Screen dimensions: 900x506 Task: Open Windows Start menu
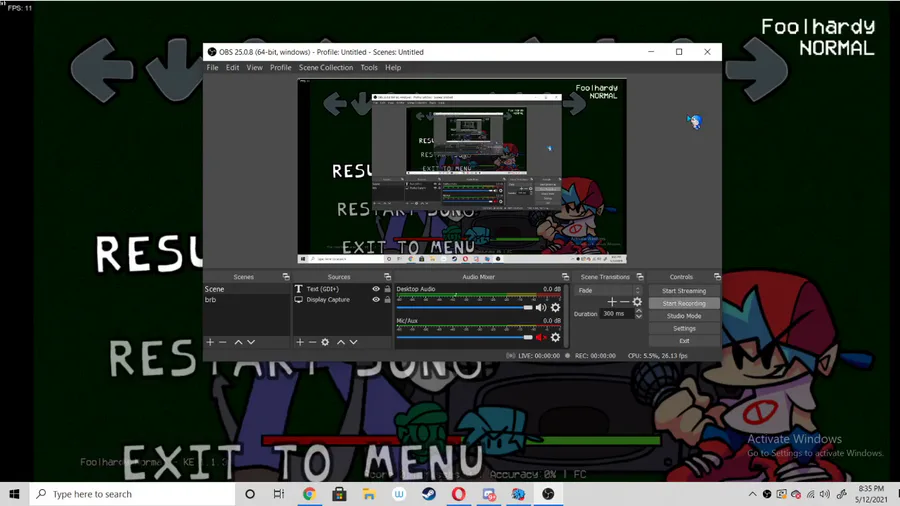click(x=14, y=494)
